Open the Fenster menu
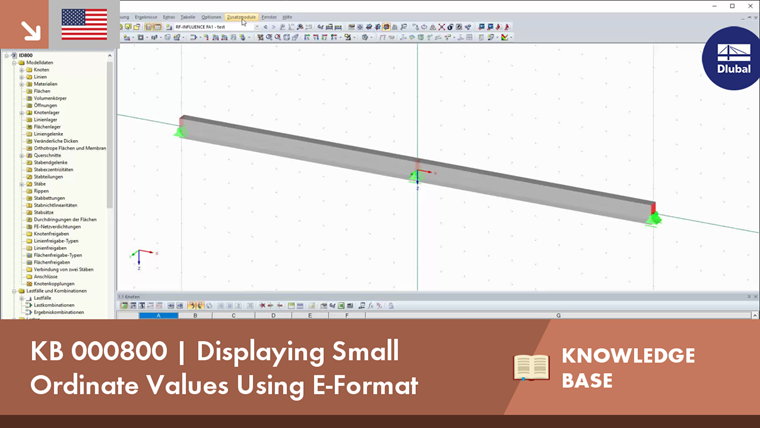 click(269, 17)
